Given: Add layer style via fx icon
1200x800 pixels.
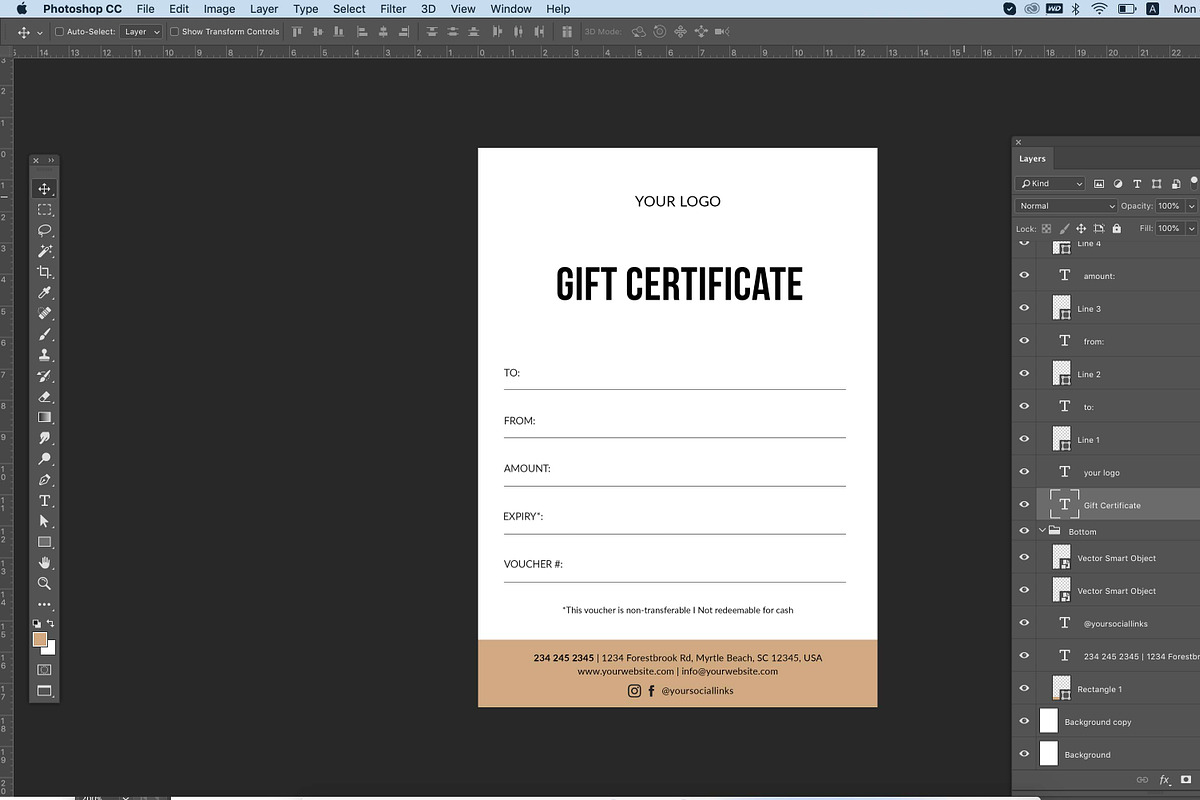Looking at the screenshot, I should point(1164,780).
